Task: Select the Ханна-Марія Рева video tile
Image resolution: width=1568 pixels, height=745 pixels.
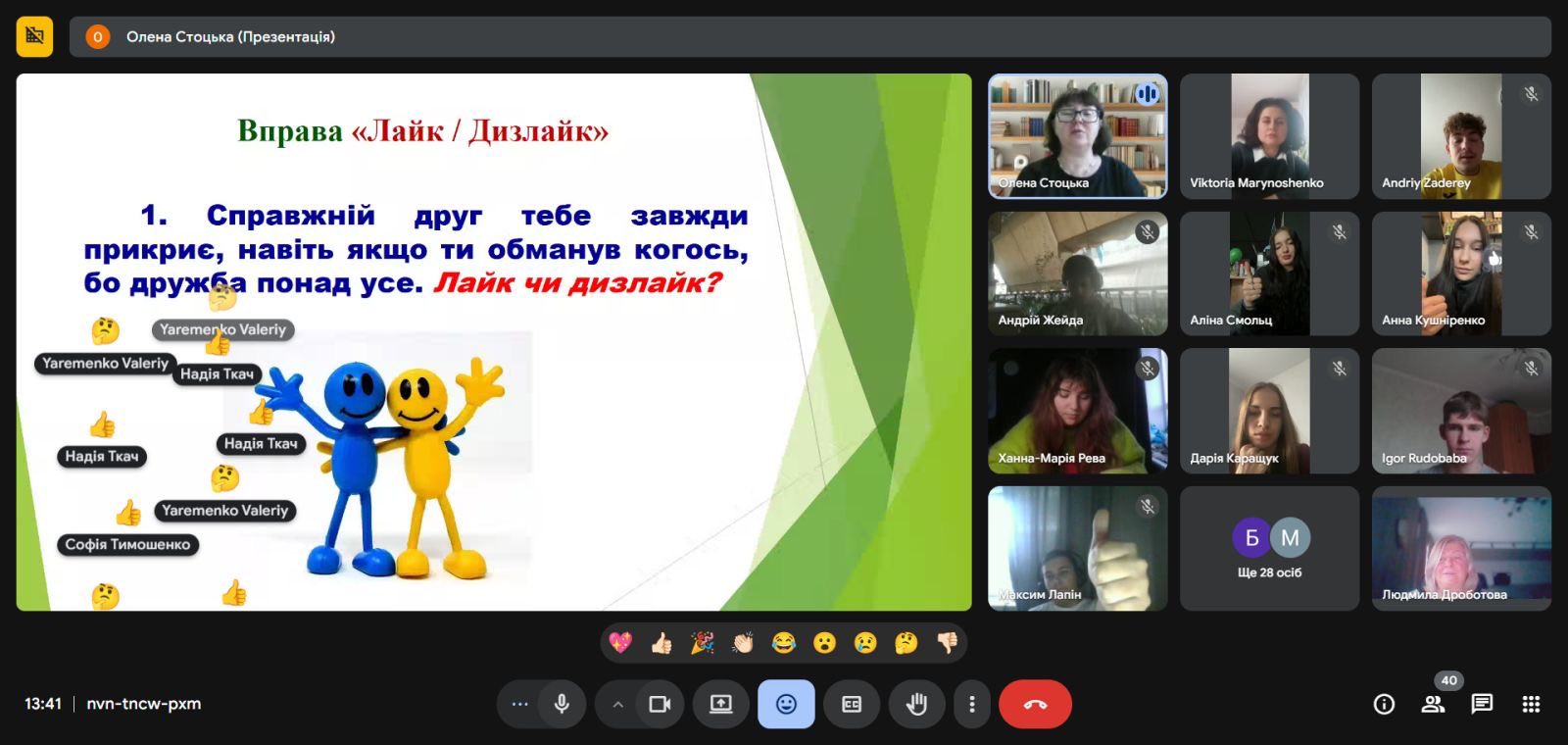Action: pos(1077,411)
